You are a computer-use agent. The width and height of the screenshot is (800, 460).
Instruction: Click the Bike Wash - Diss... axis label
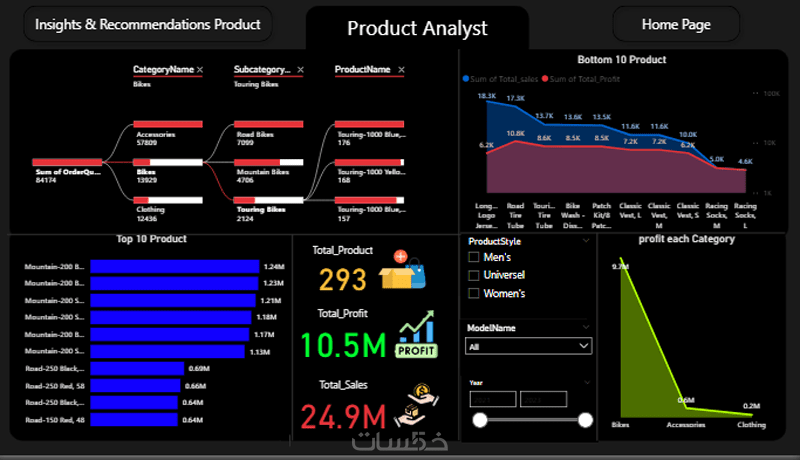tap(572, 216)
